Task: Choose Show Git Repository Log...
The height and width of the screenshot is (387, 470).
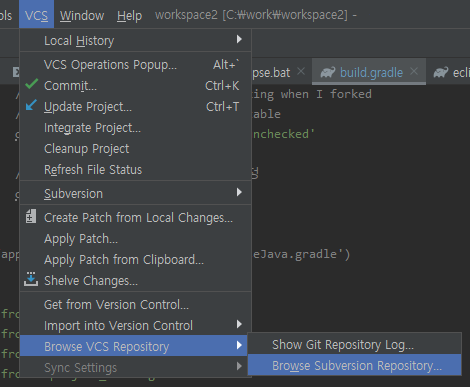Action: click(x=355, y=345)
